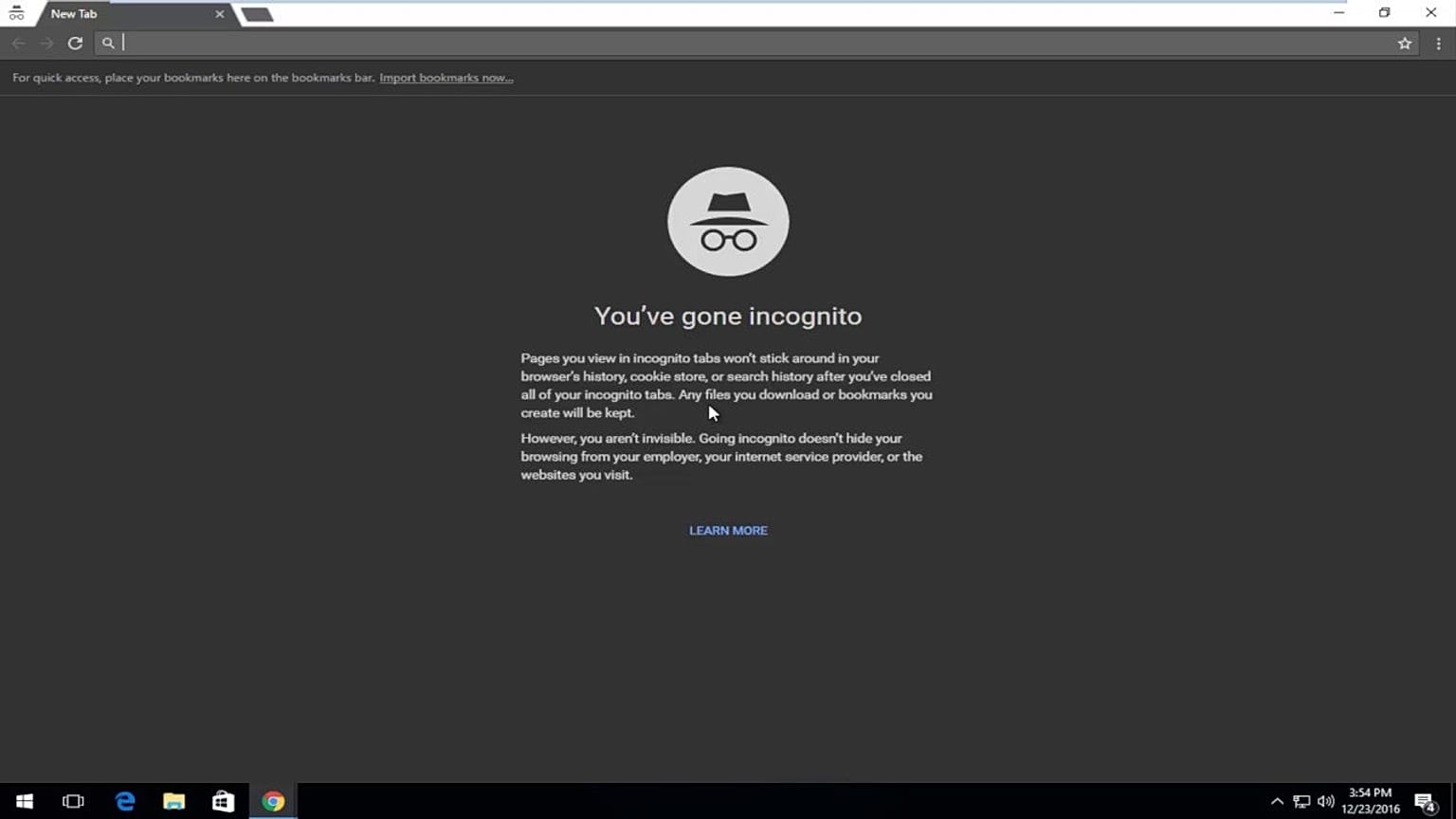Screen dimensions: 1456x819
Task: Click the browser back arrow
Action: tap(19, 43)
